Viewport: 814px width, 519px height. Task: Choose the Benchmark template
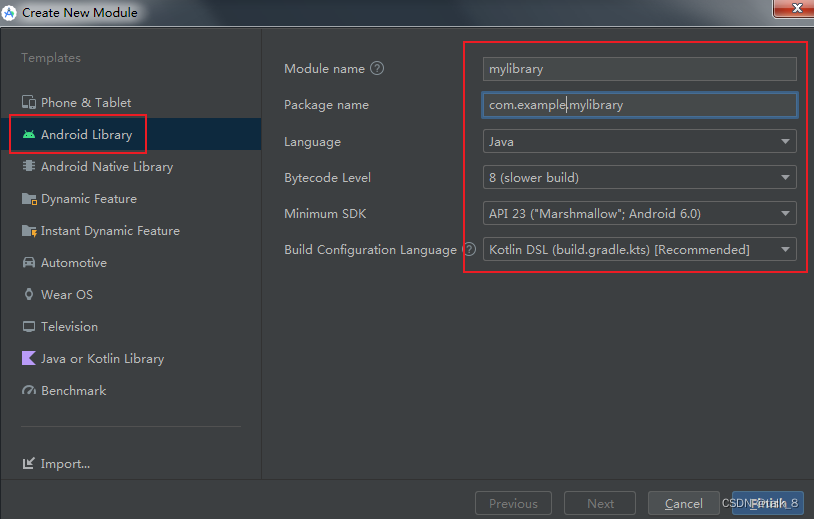(131, 390)
